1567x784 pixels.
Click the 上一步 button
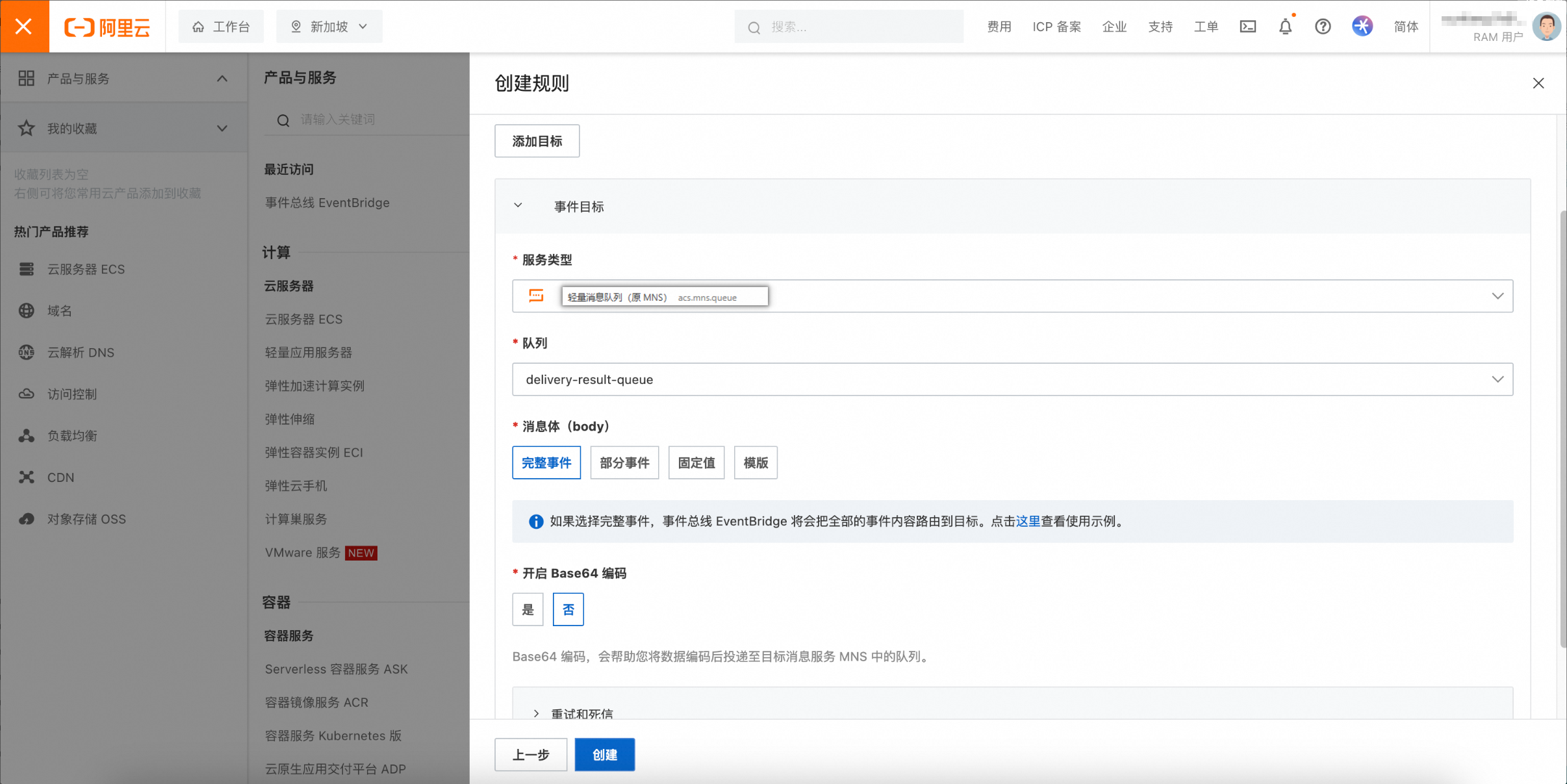click(x=531, y=755)
